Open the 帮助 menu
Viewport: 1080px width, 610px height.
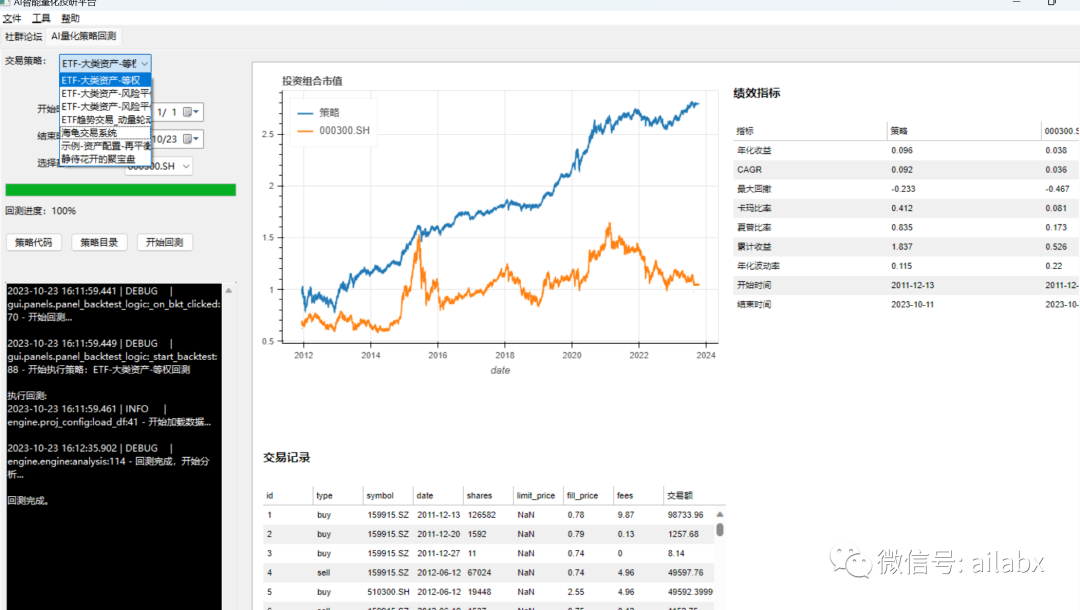[x=70, y=18]
